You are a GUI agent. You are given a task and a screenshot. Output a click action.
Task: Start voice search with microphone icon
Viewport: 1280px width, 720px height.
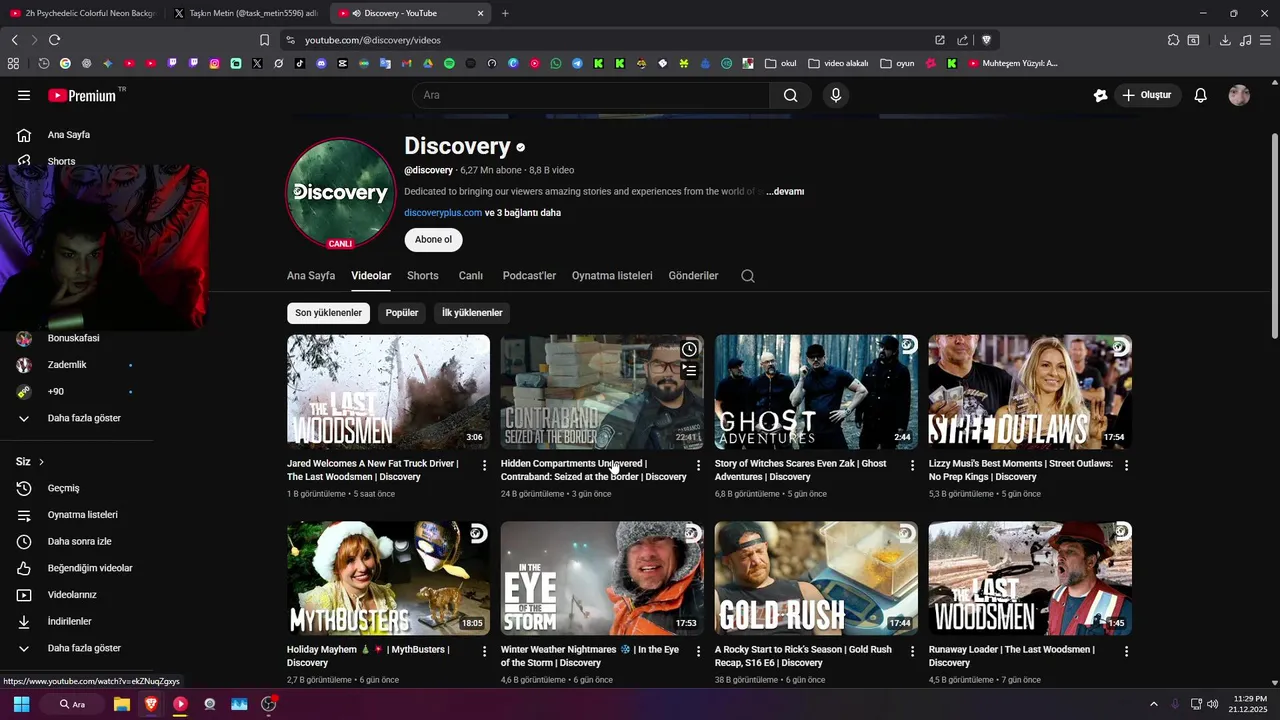(836, 95)
